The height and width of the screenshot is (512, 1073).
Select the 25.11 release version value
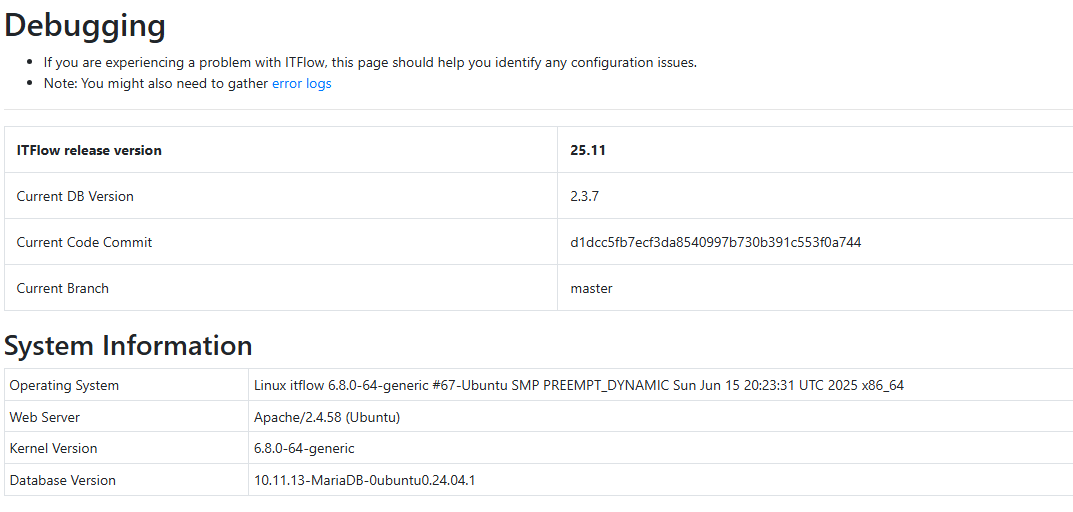coord(588,150)
